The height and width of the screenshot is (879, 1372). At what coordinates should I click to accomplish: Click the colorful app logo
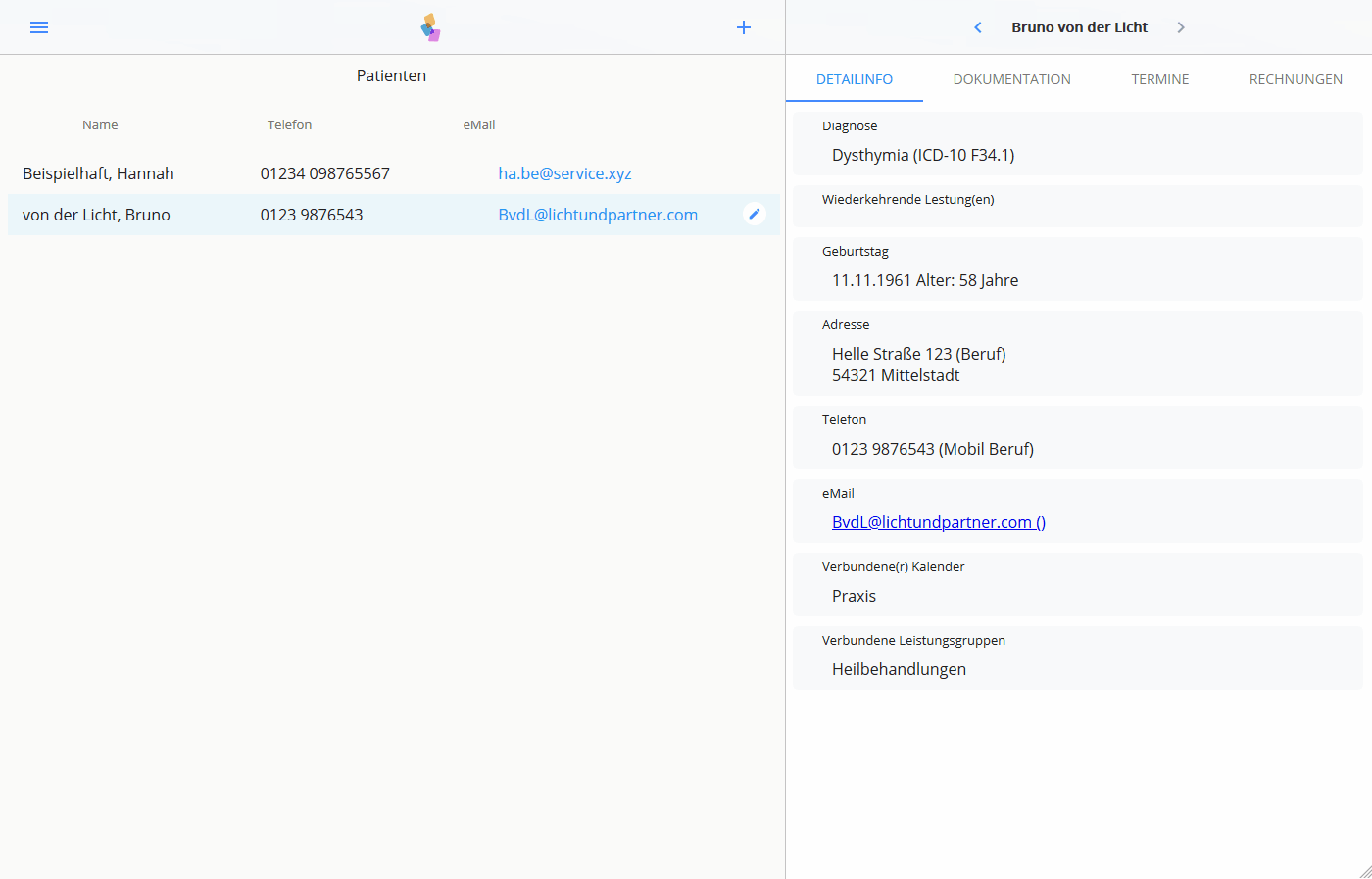430,27
